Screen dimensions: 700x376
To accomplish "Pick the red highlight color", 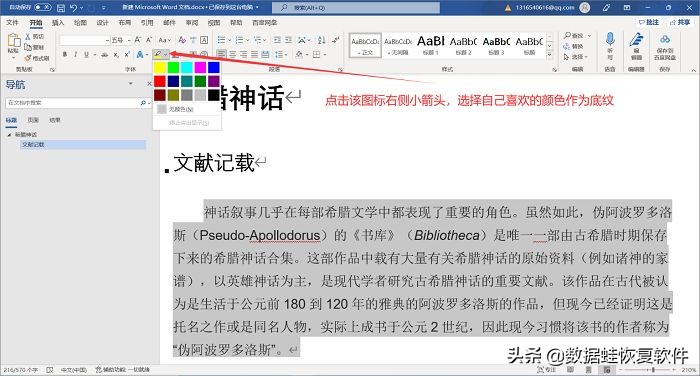I will pos(160,81).
